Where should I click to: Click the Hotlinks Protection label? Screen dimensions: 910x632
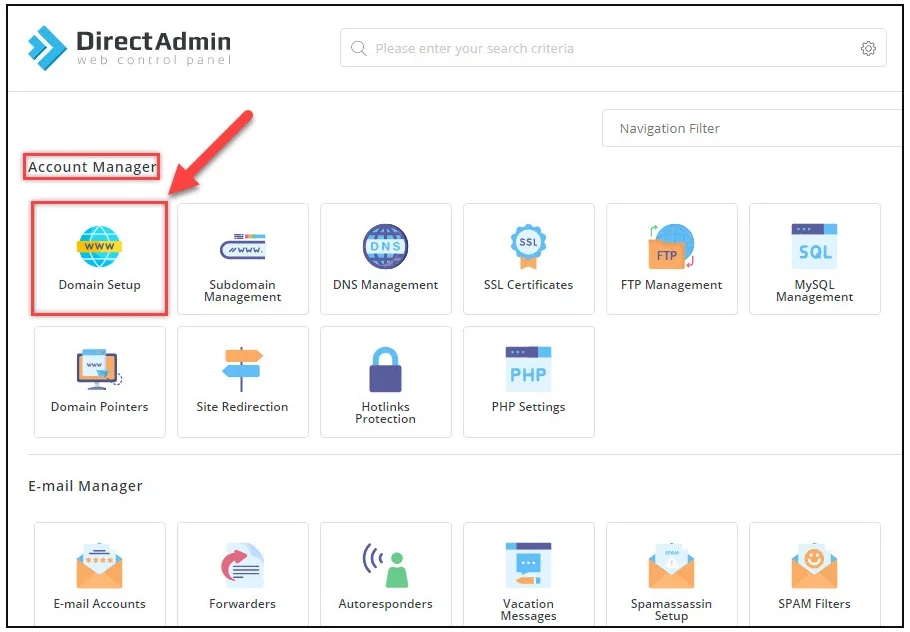click(x=385, y=413)
